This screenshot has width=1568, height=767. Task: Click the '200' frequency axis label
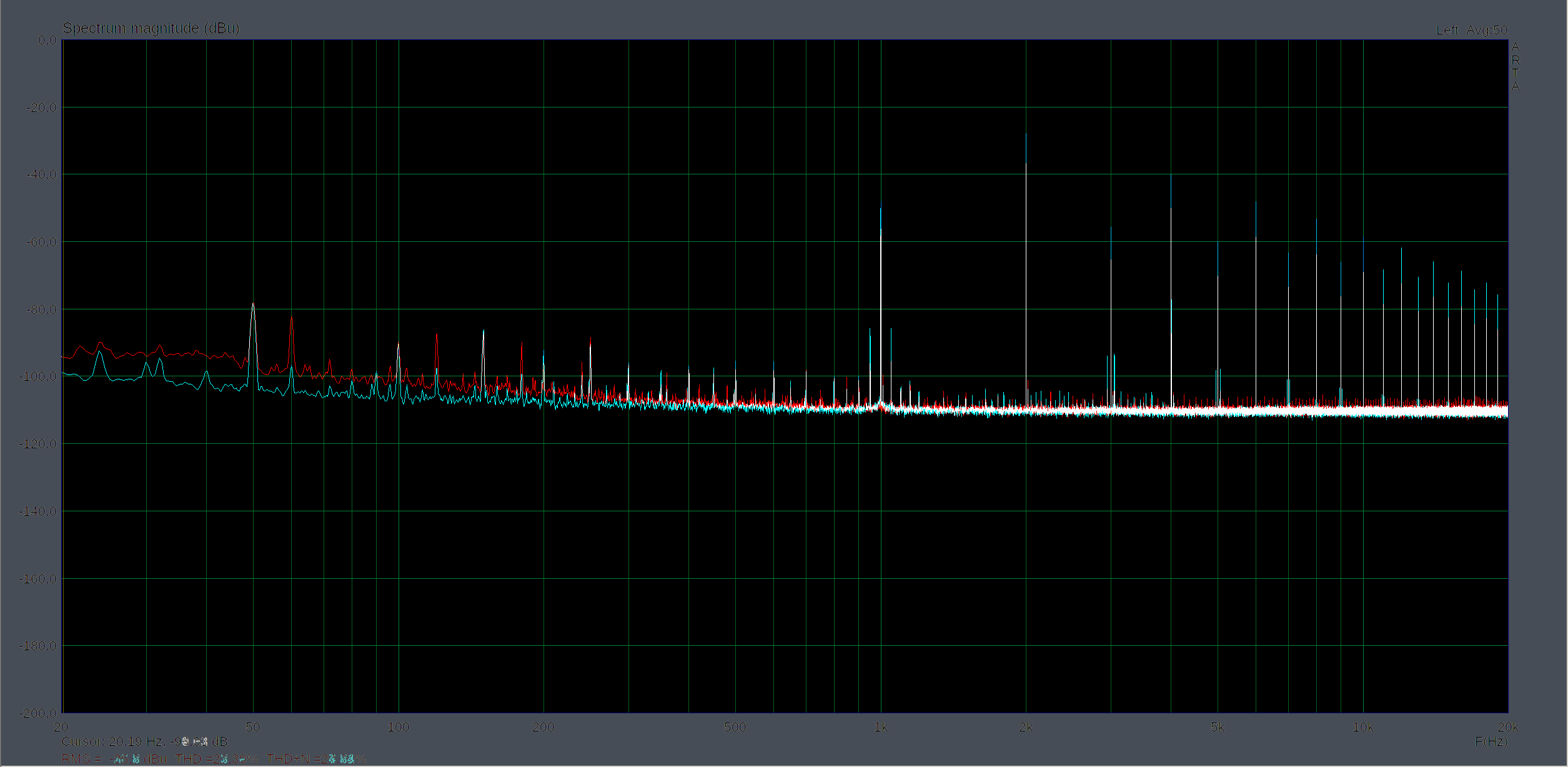point(543,727)
